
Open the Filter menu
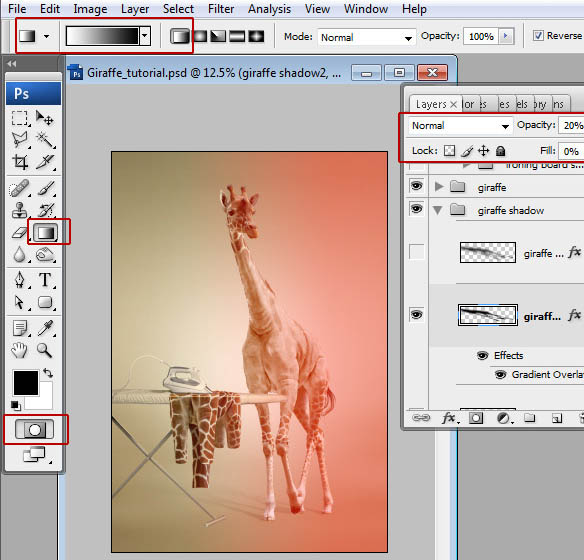[x=221, y=9]
